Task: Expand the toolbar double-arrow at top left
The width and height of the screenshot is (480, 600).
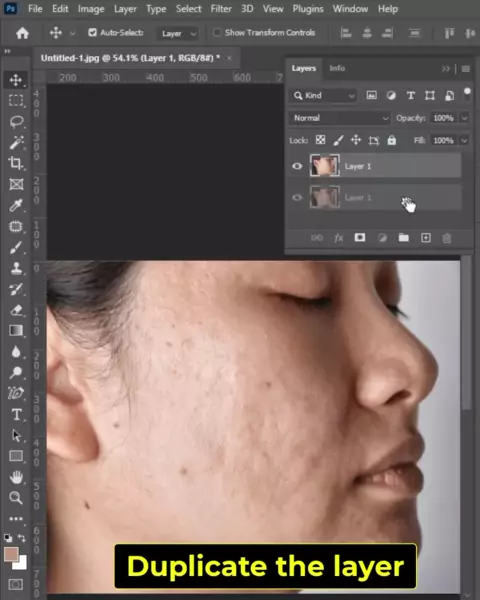Action: [x=7, y=51]
